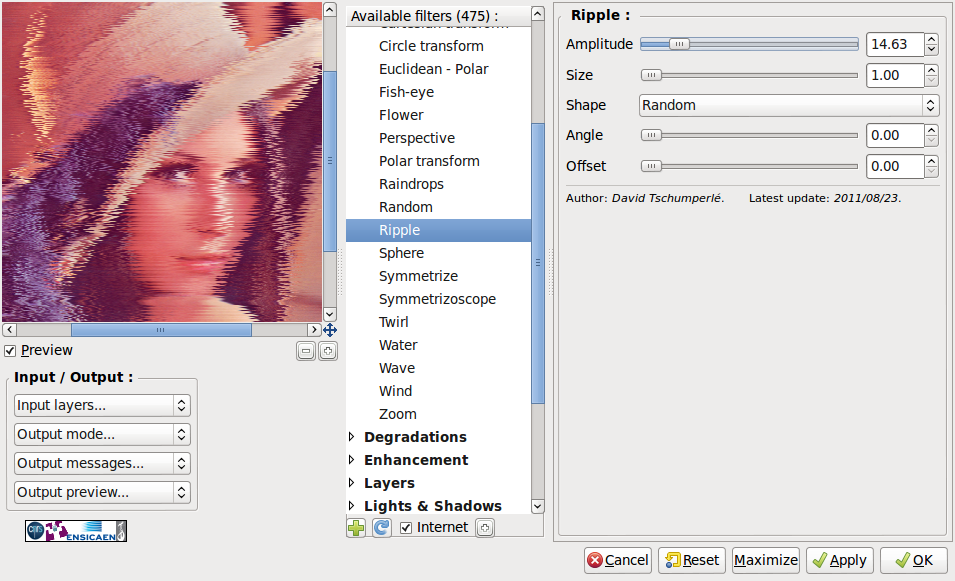The width and height of the screenshot is (955, 581).
Task: Click the Angle slider handle
Action: pos(651,135)
